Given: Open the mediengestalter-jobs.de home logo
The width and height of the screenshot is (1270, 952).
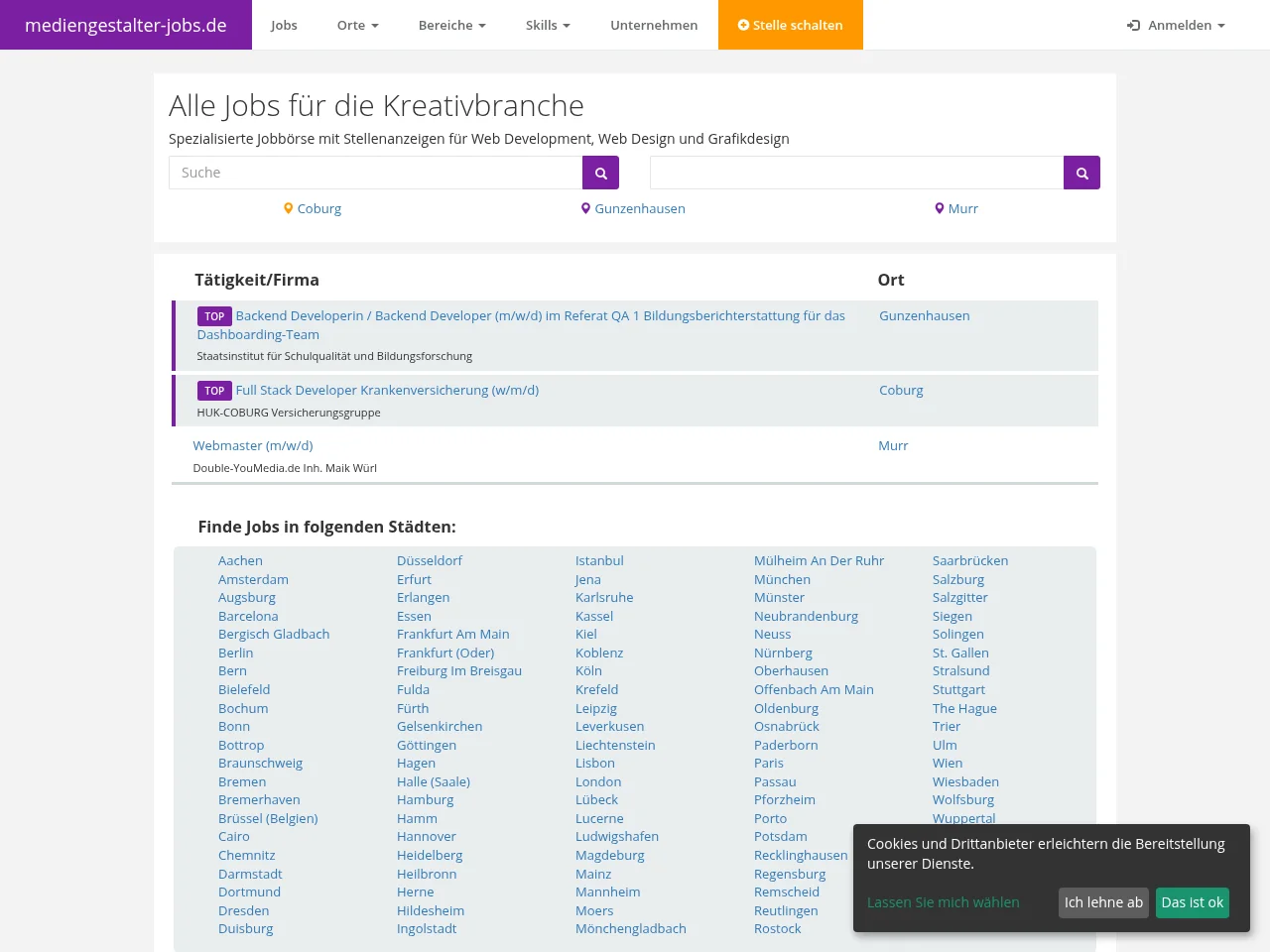Looking at the screenshot, I should pos(126,25).
